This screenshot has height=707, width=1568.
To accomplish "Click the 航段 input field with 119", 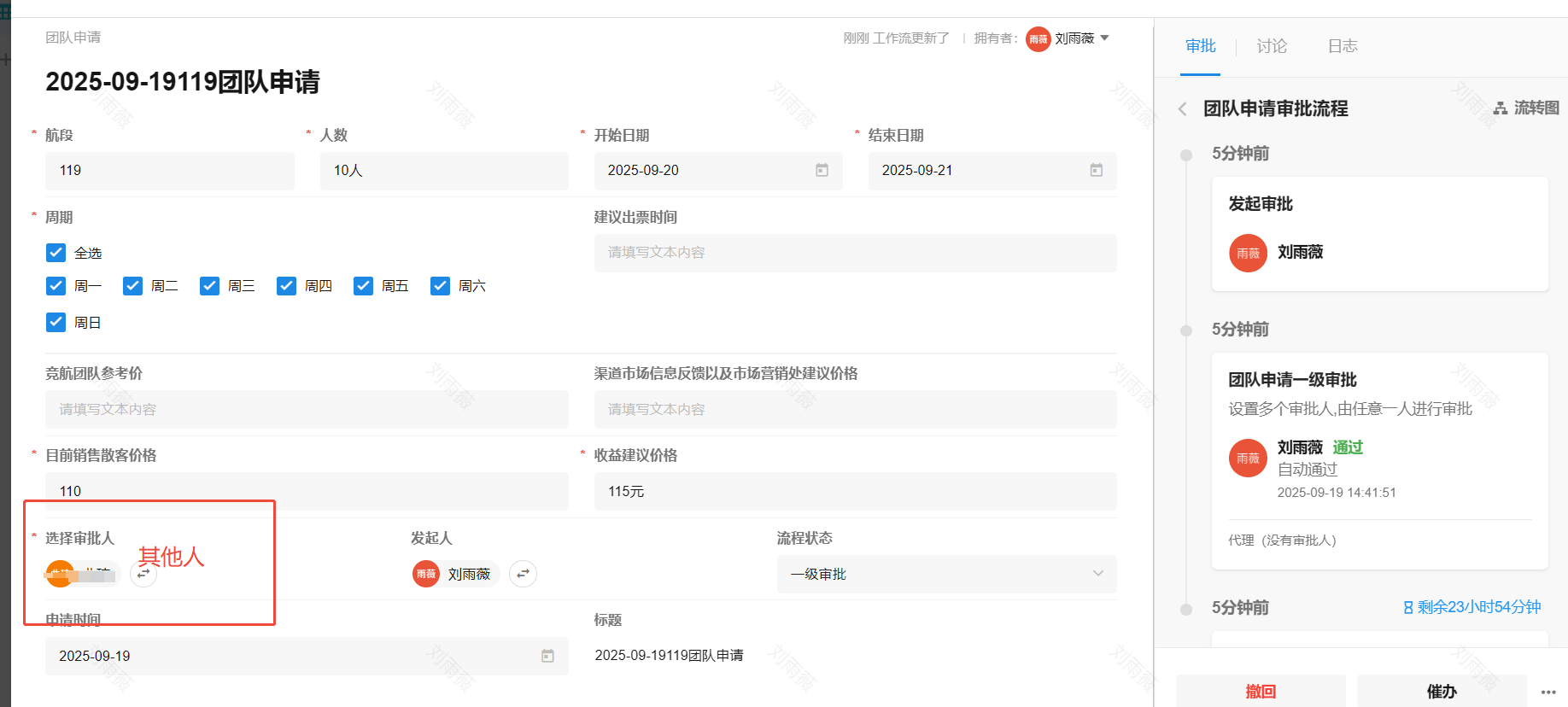I will [170, 171].
